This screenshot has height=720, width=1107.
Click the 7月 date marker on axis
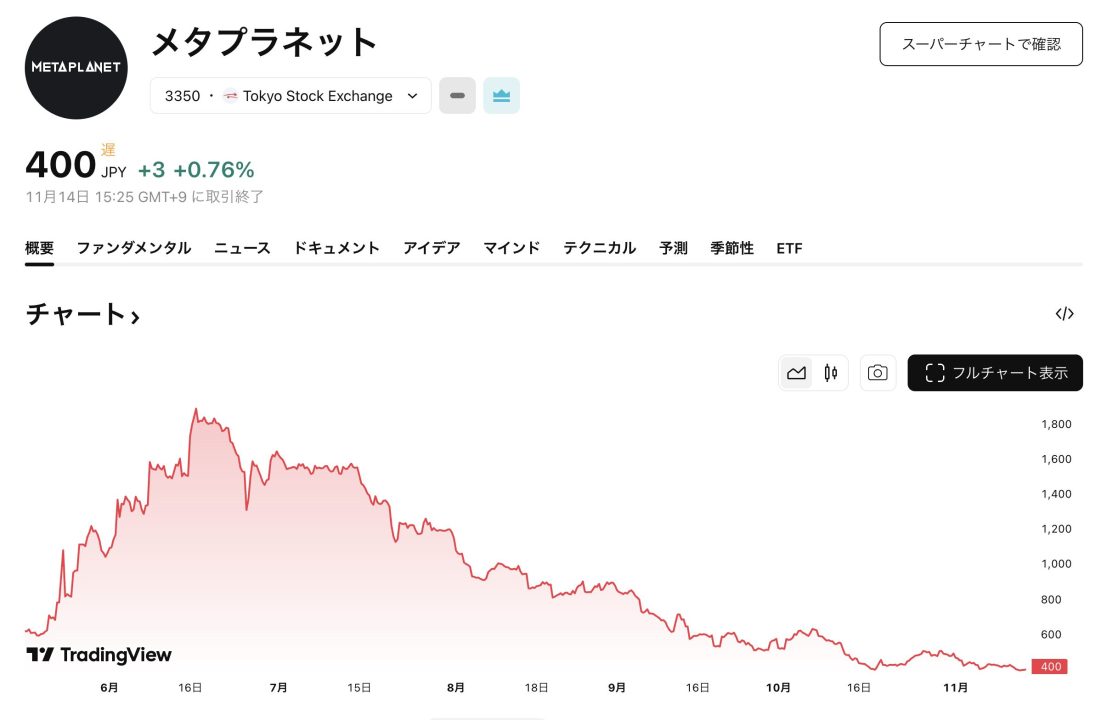[279, 687]
